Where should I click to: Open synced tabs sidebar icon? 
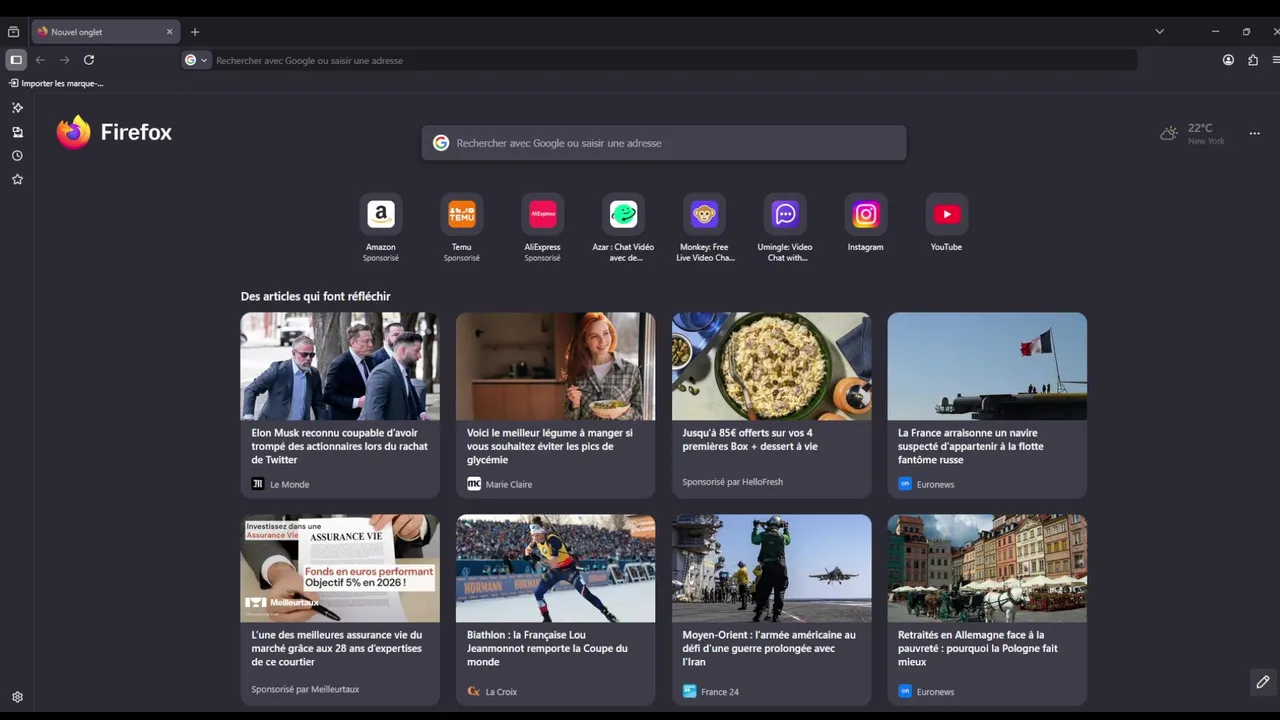tap(17, 132)
